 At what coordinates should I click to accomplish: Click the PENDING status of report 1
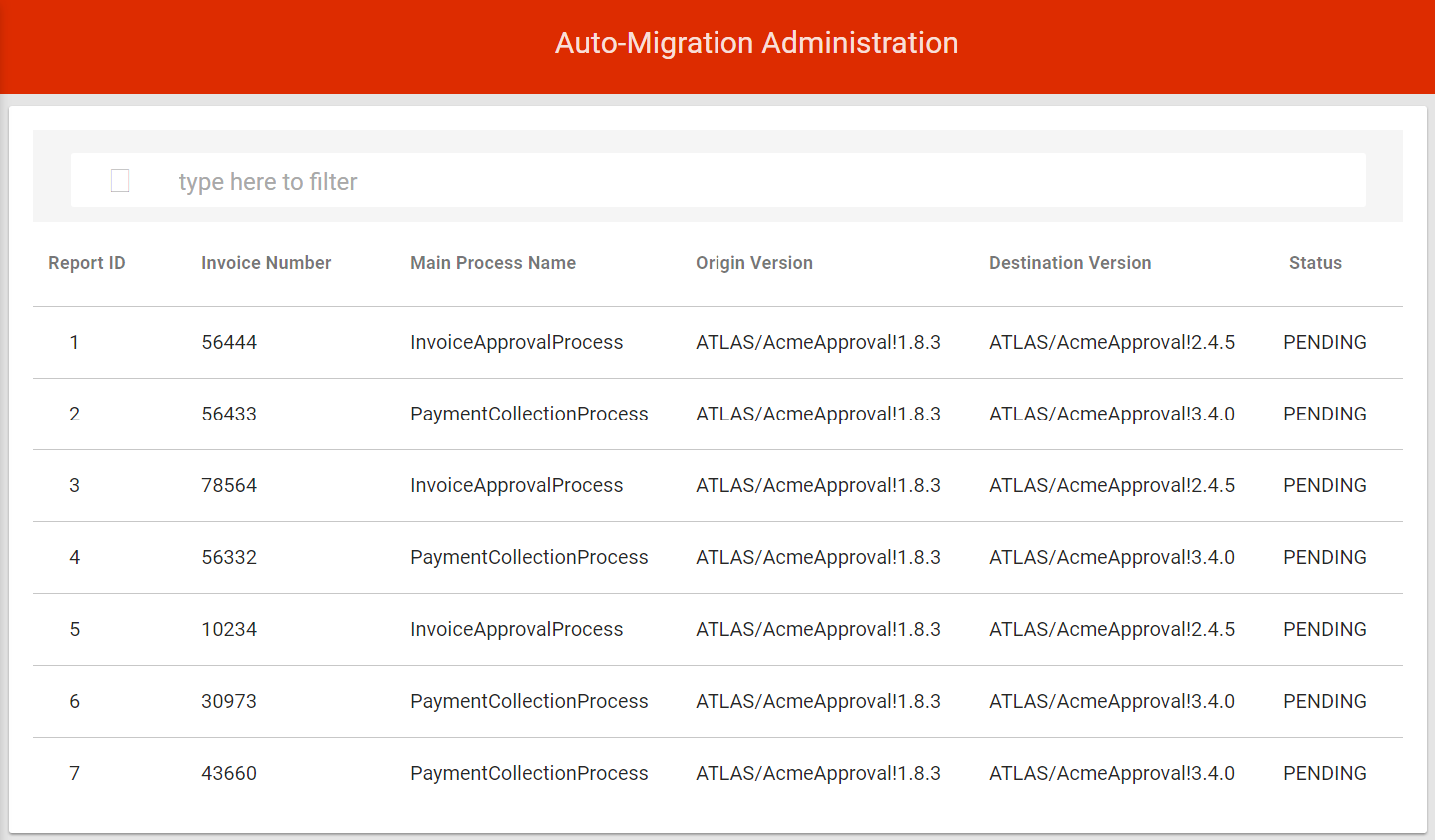(1324, 342)
